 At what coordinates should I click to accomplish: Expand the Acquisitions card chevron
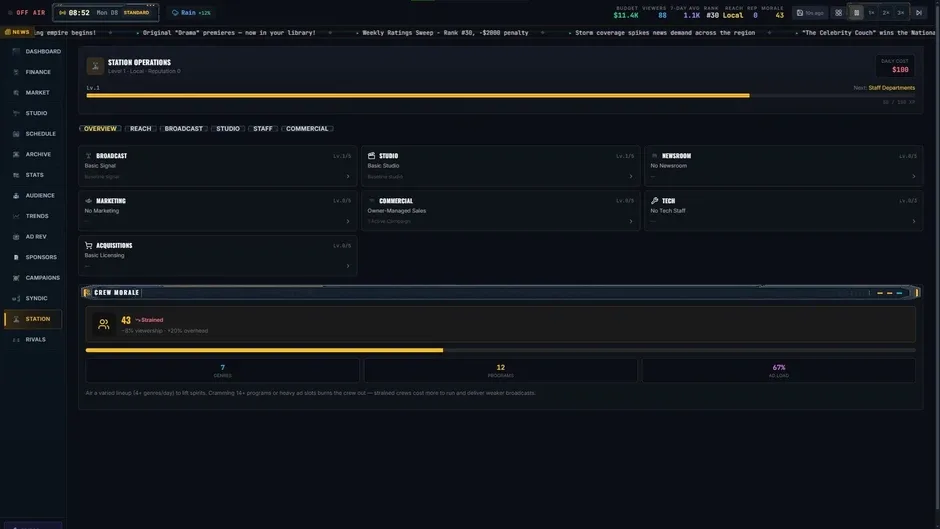click(348, 266)
